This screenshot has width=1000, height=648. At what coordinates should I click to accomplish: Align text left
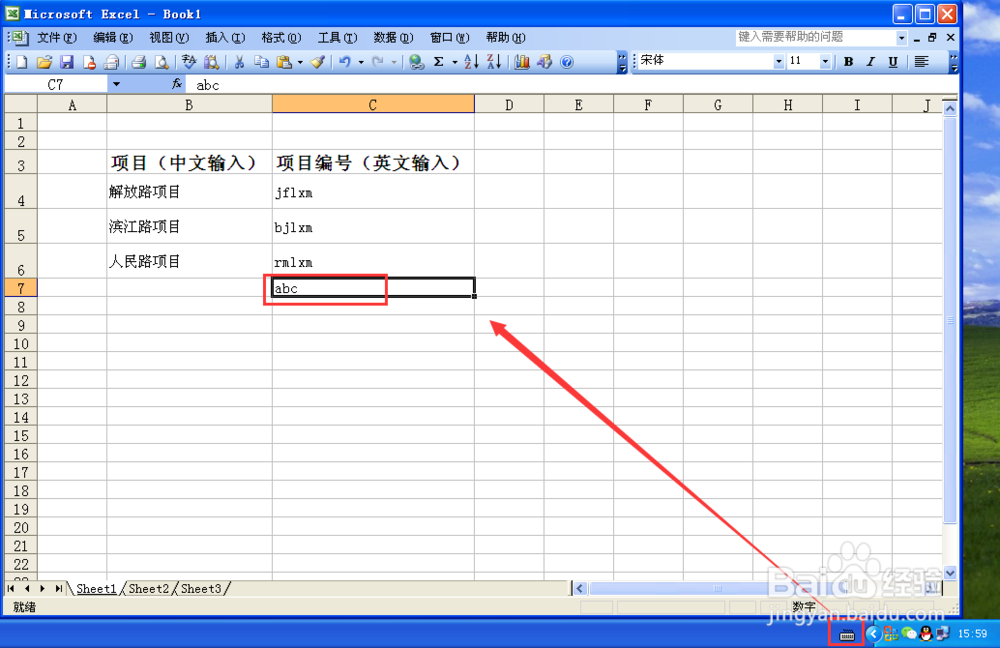[921, 61]
